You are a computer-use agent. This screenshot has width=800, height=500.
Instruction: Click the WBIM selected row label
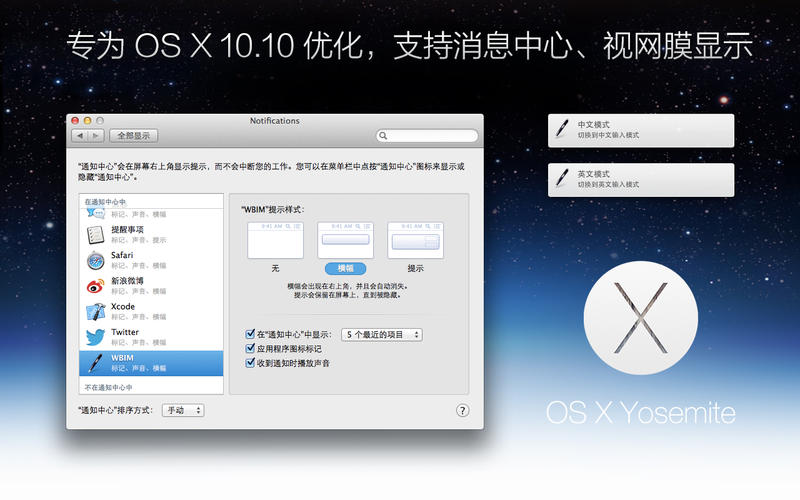coord(122,358)
